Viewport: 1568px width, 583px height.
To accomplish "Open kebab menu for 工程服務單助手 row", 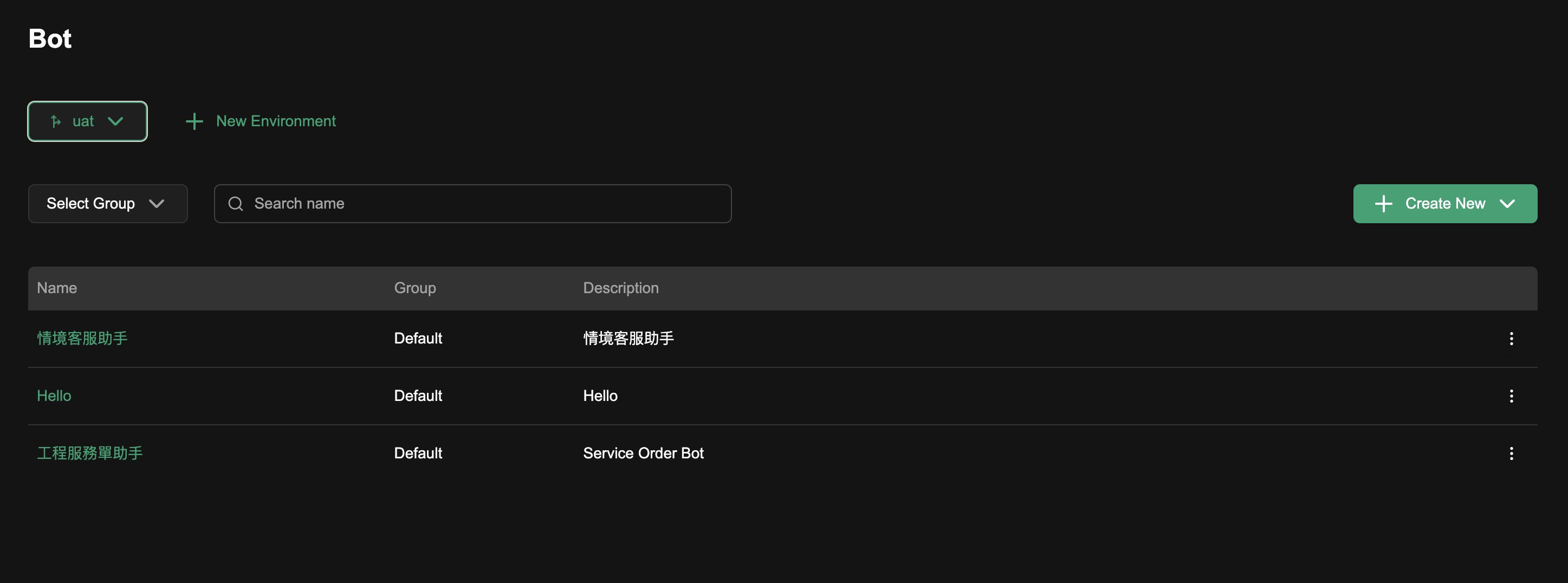I will (1511, 454).
